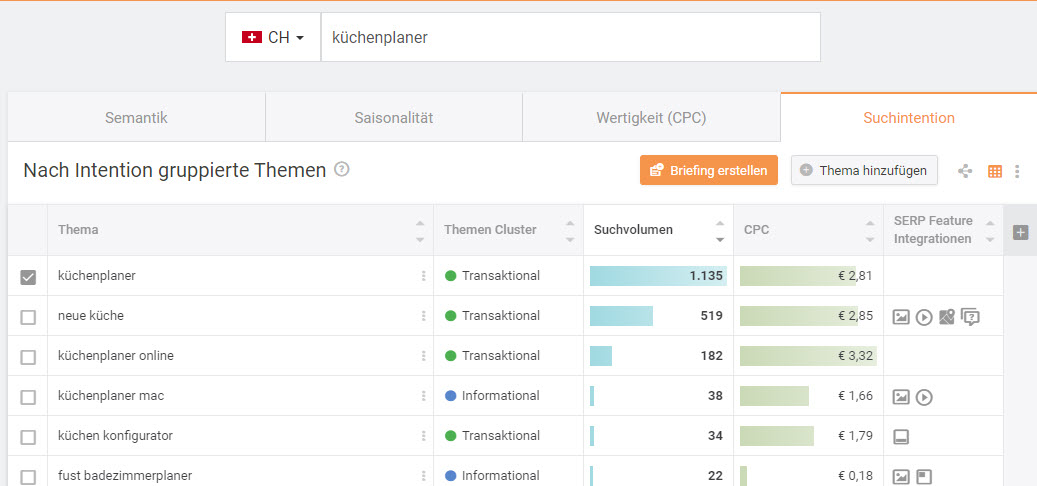The image size is (1037, 486).
Task: Check the küchenplaner online row checkbox
Action: pyautogui.click(x=28, y=357)
